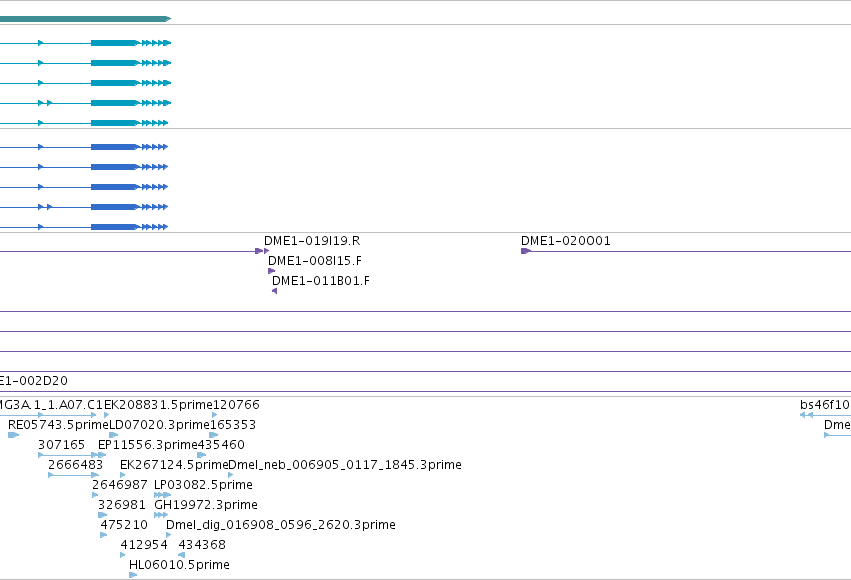The height and width of the screenshot is (580, 851).
Task: Select the 434368 EST label
Action: coord(202,545)
